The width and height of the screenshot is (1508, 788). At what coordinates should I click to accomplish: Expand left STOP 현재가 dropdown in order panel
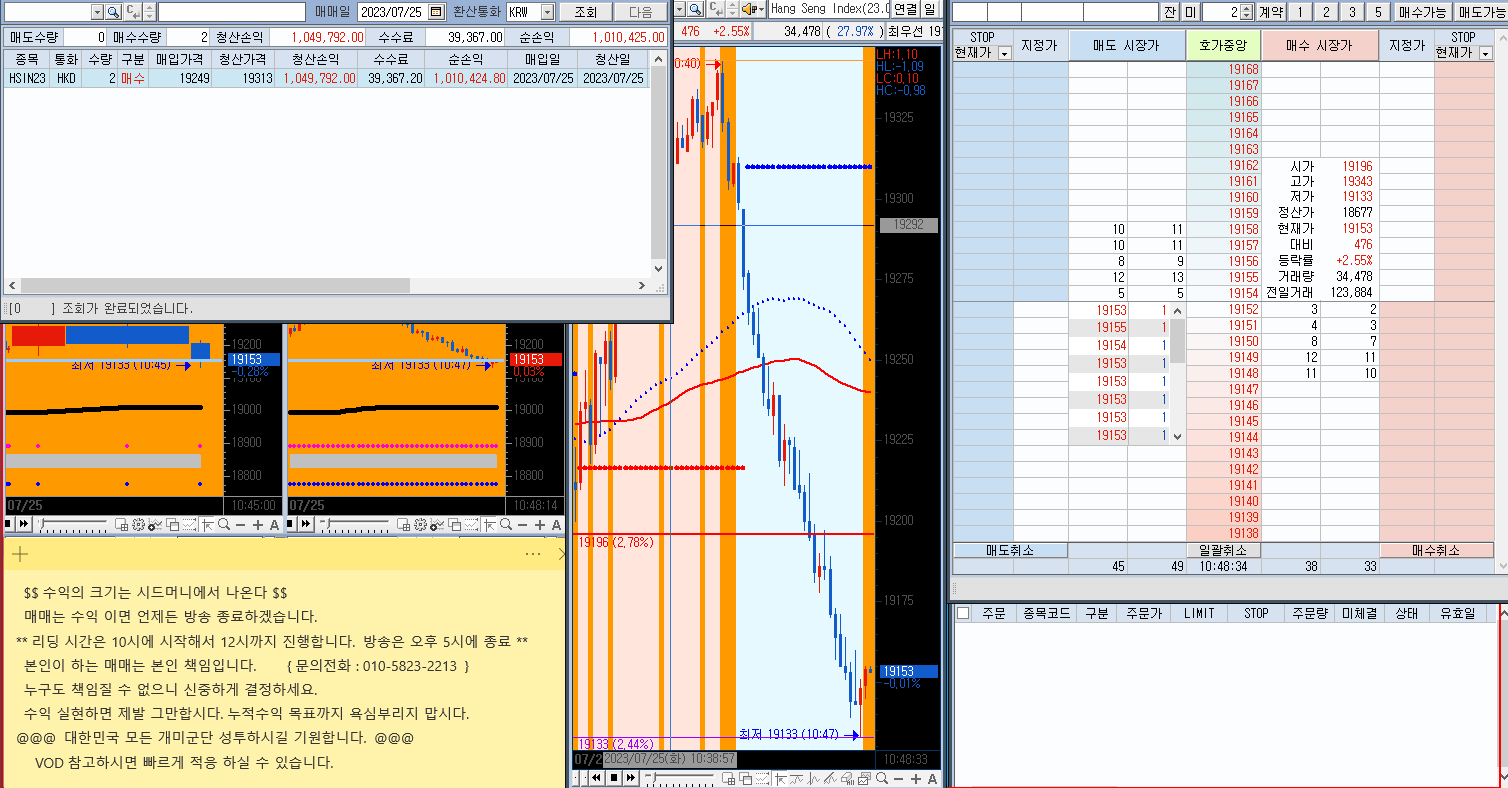pyautogui.click(x=1004, y=53)
